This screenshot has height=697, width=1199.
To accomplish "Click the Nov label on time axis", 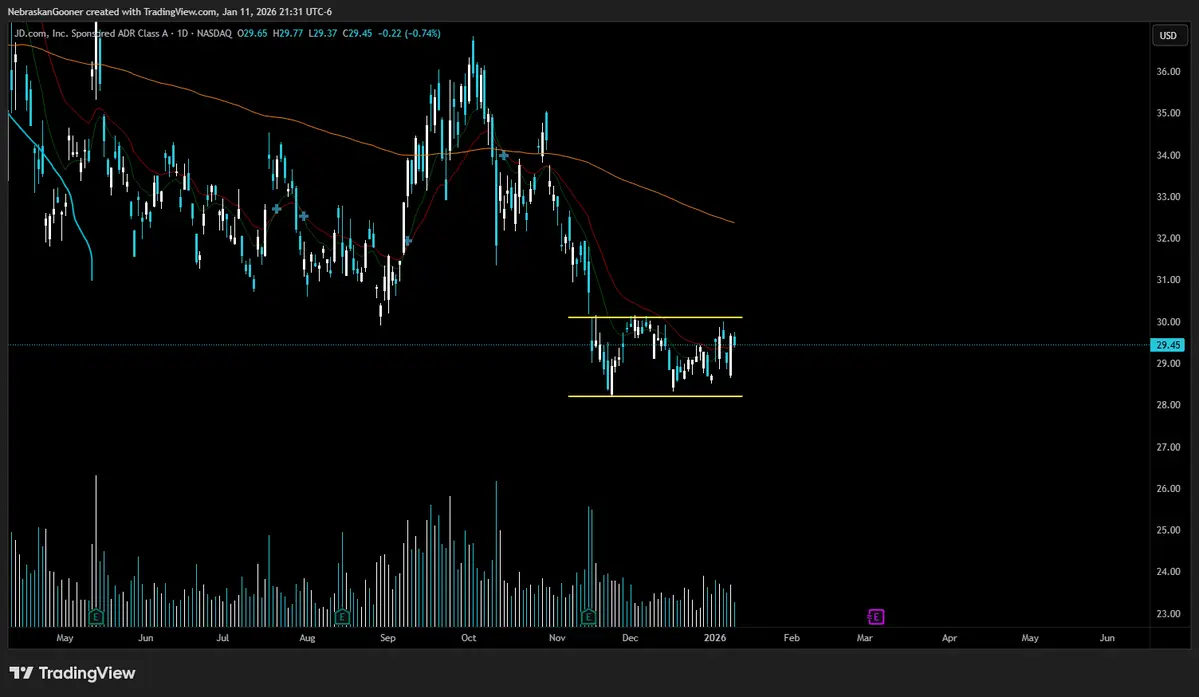I will [x=557, y=637].
